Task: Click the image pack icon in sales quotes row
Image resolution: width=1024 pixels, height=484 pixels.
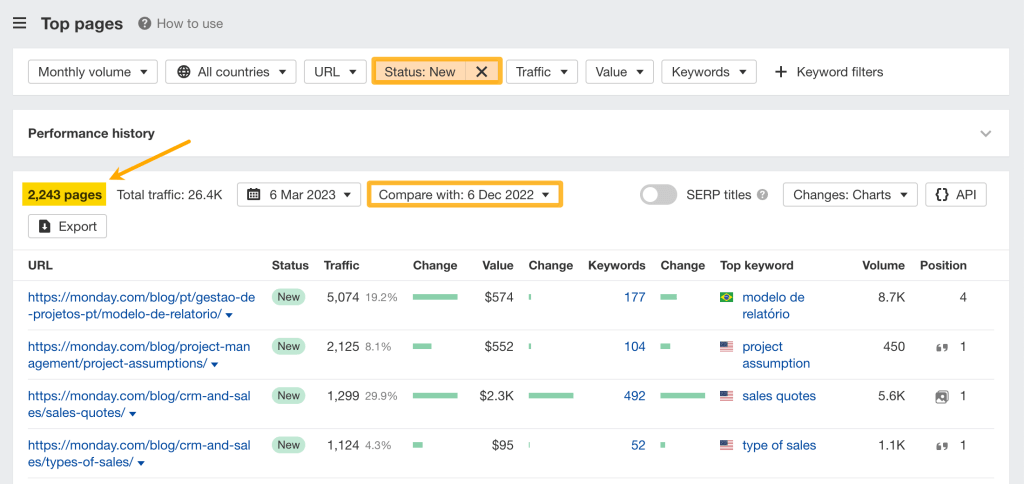Action: [x=941, y=396]
